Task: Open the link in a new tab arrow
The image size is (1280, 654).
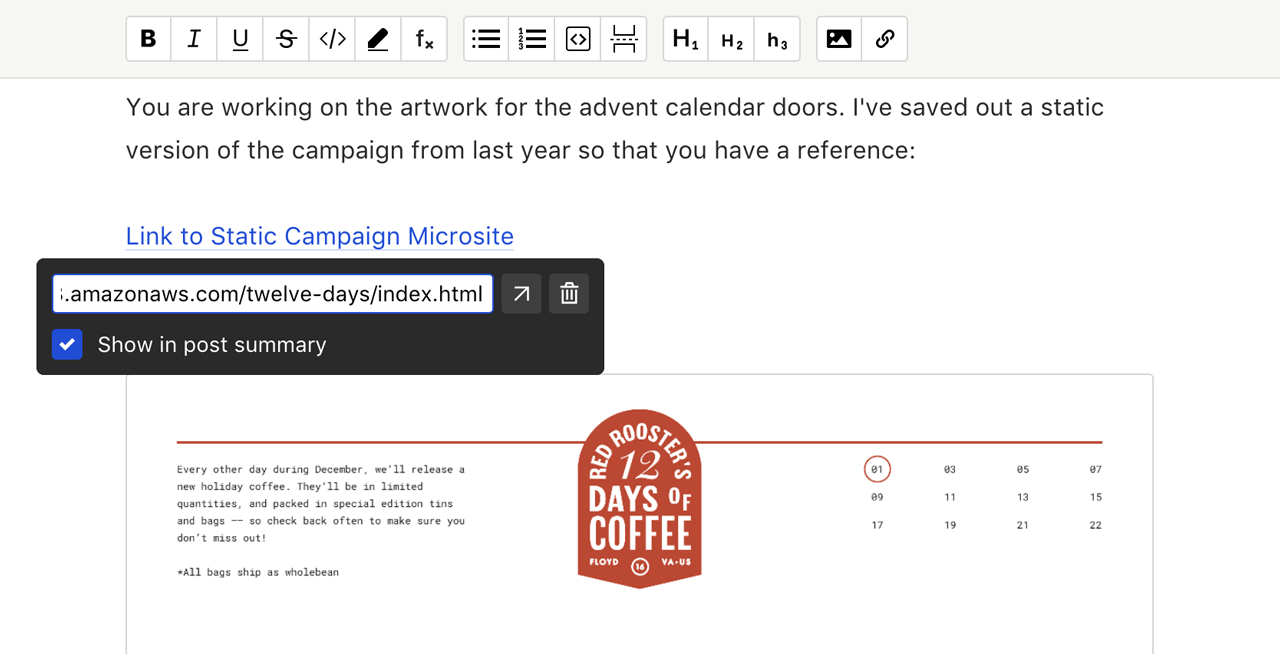Action: pyautogui.click(x=521, y=294)
